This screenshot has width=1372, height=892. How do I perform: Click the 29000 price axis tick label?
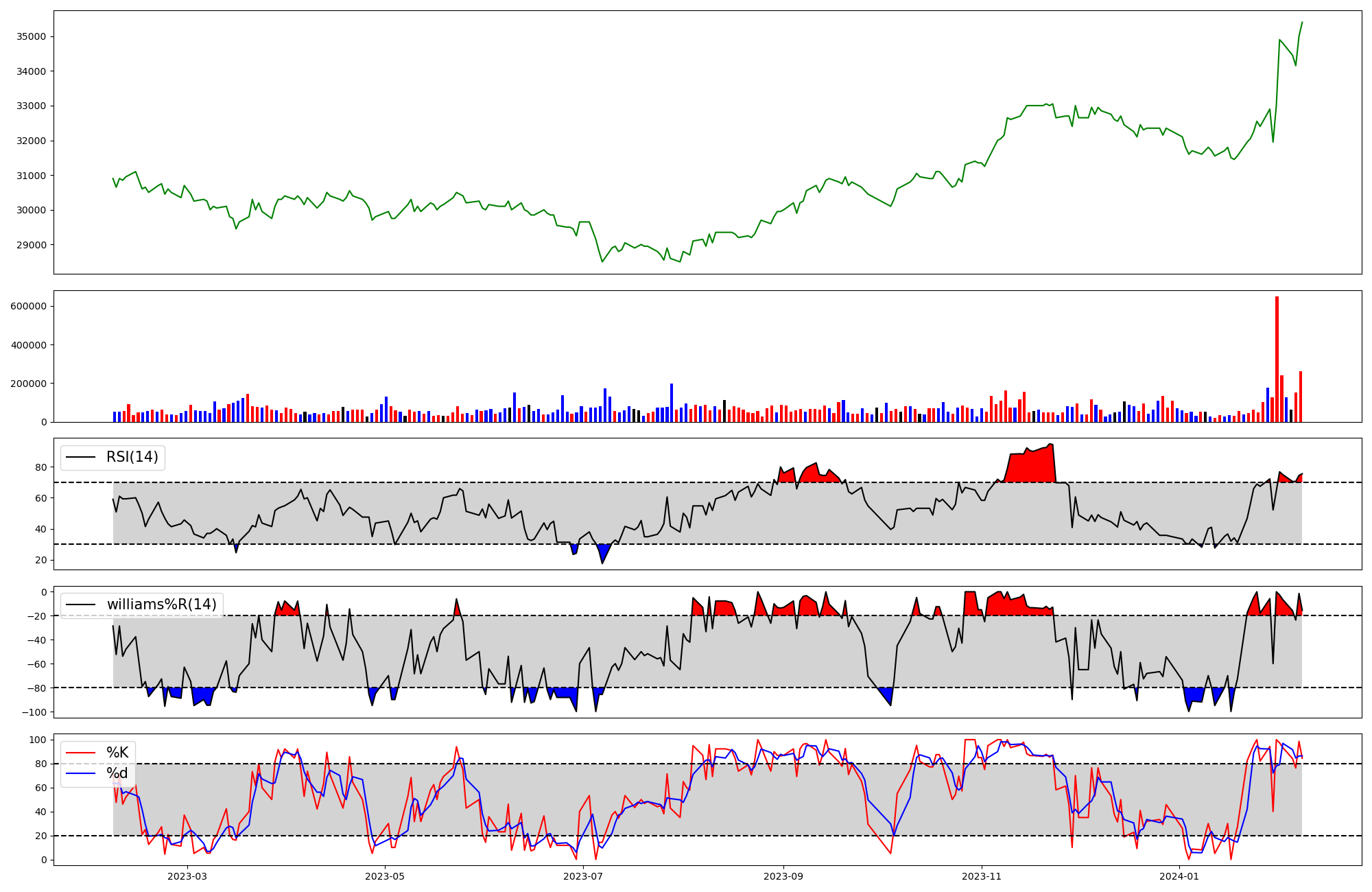pyautogui.click(x=31, y=245)
